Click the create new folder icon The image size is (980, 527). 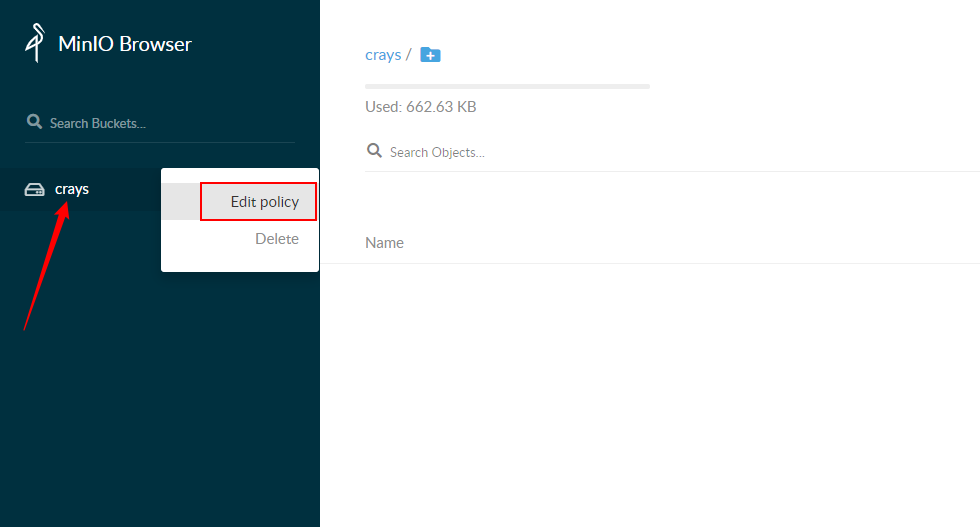click(430, 55)
